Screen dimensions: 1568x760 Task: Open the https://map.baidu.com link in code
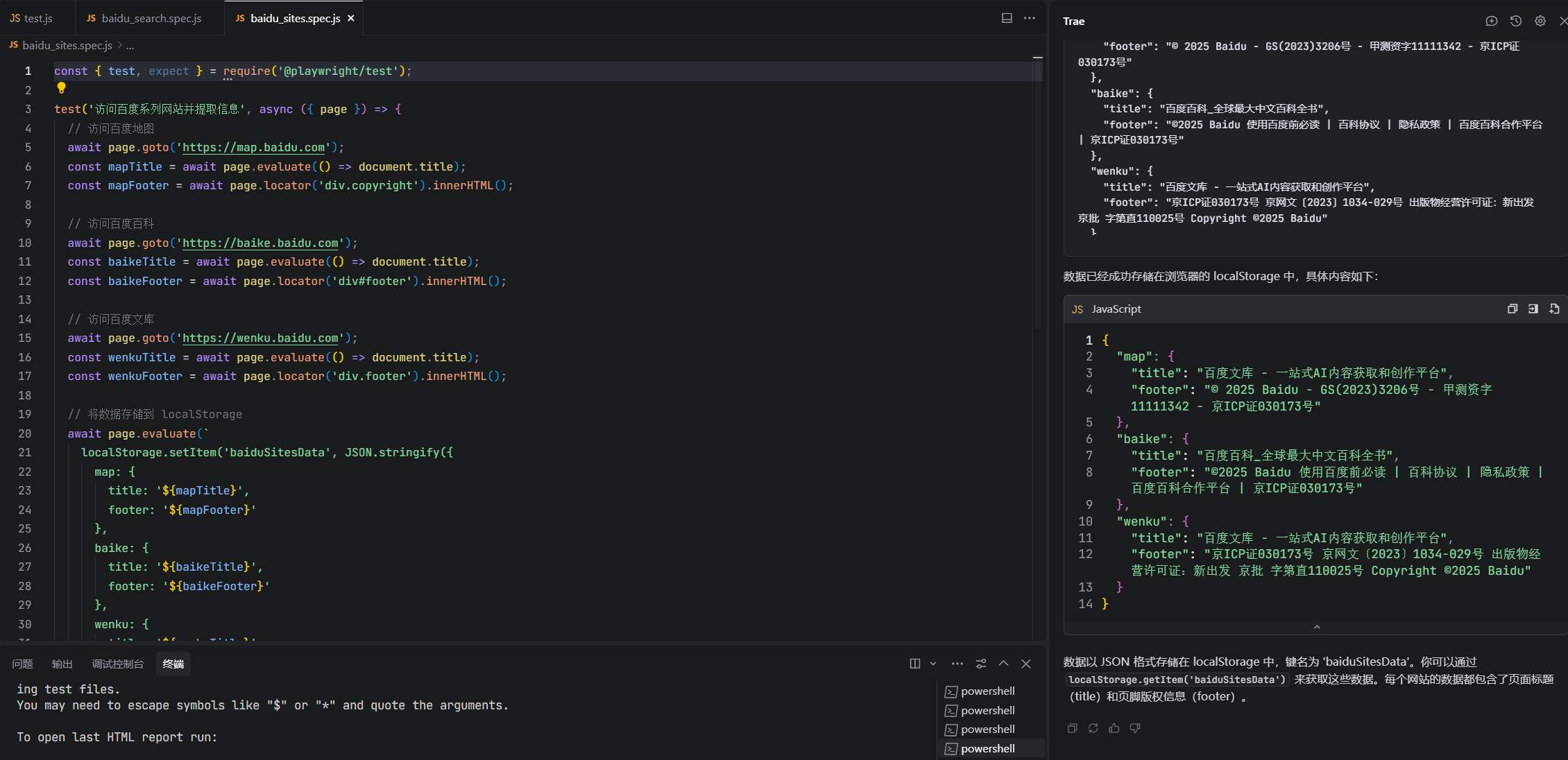(253, 147)
